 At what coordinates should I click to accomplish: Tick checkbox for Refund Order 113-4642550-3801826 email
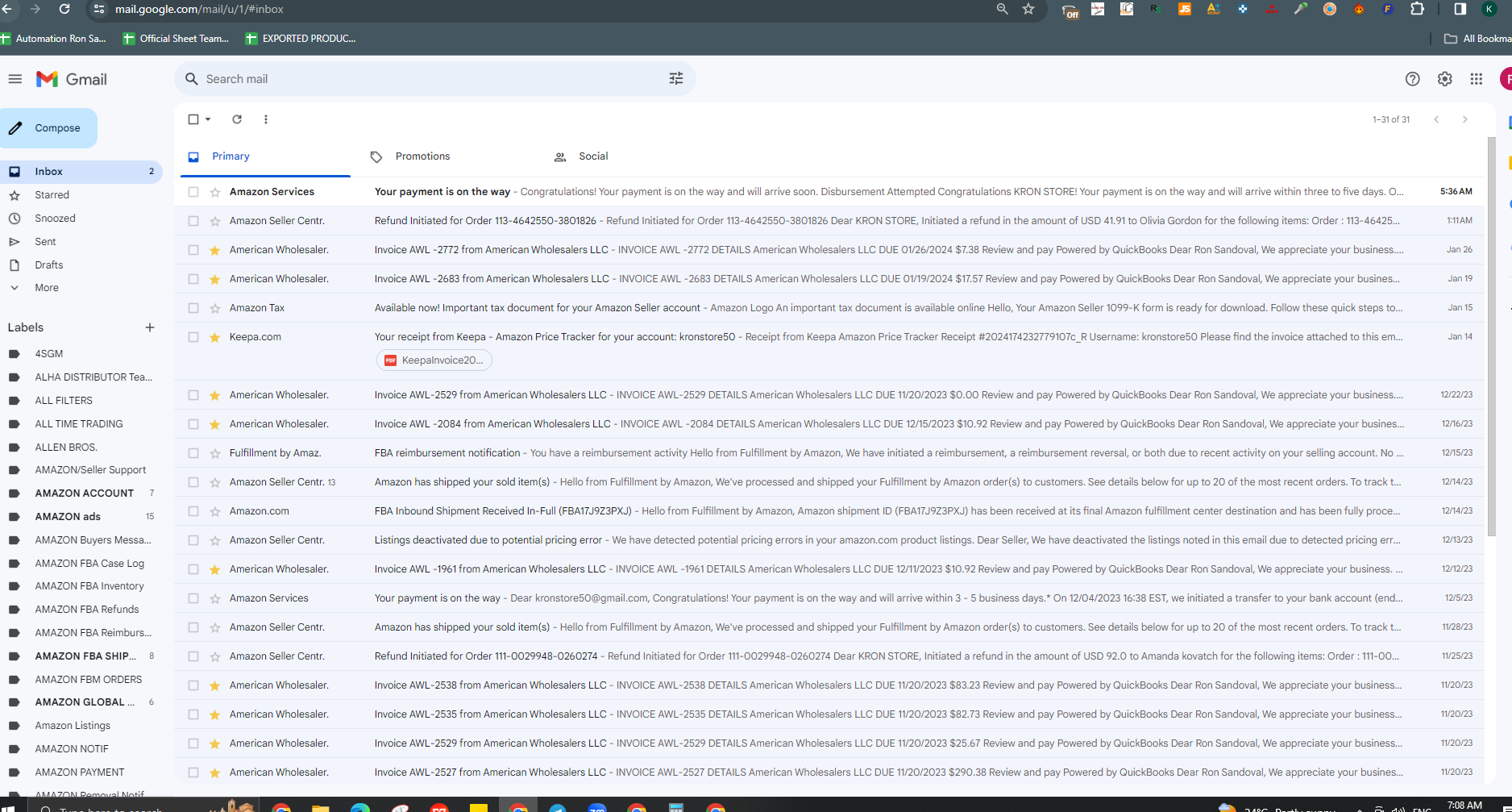tap(193, 221)
